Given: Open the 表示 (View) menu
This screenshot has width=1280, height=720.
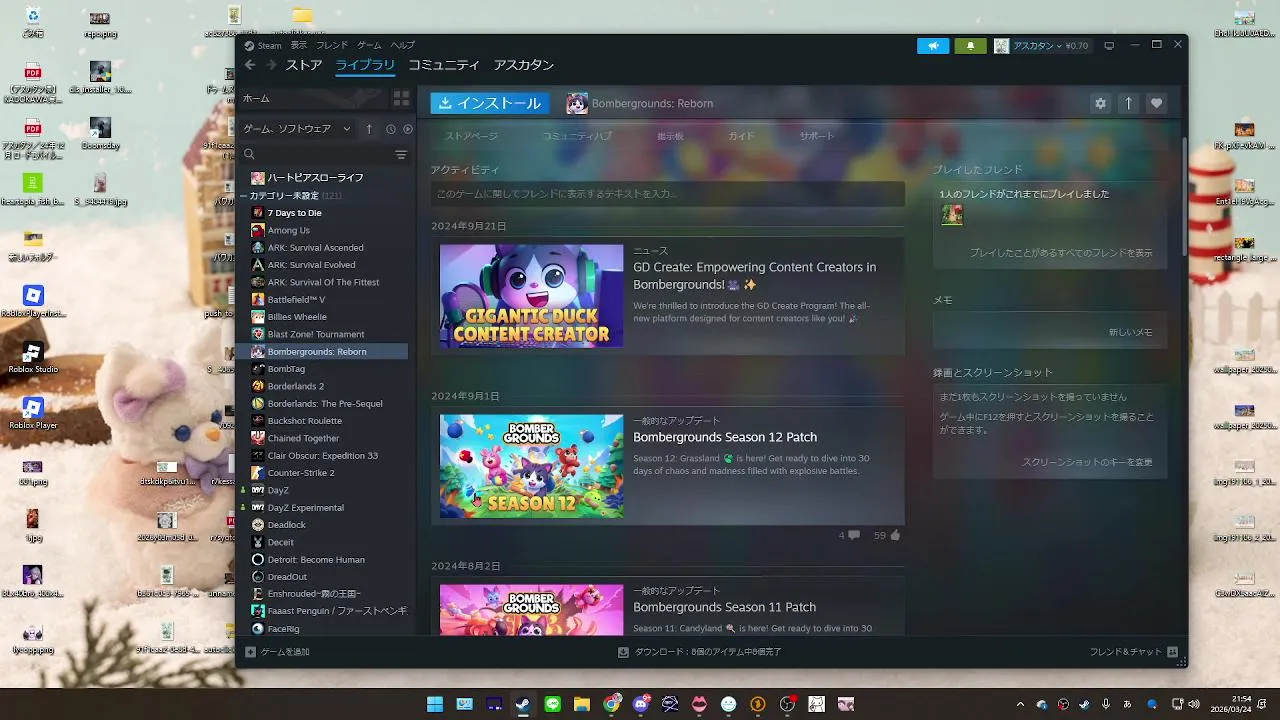Looking at the screenshot, I should (x=299, y=46).
